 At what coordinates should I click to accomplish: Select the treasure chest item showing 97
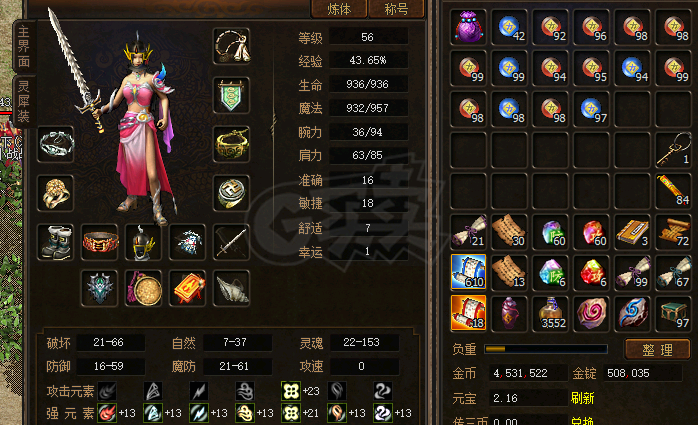(x=673, y=314)
